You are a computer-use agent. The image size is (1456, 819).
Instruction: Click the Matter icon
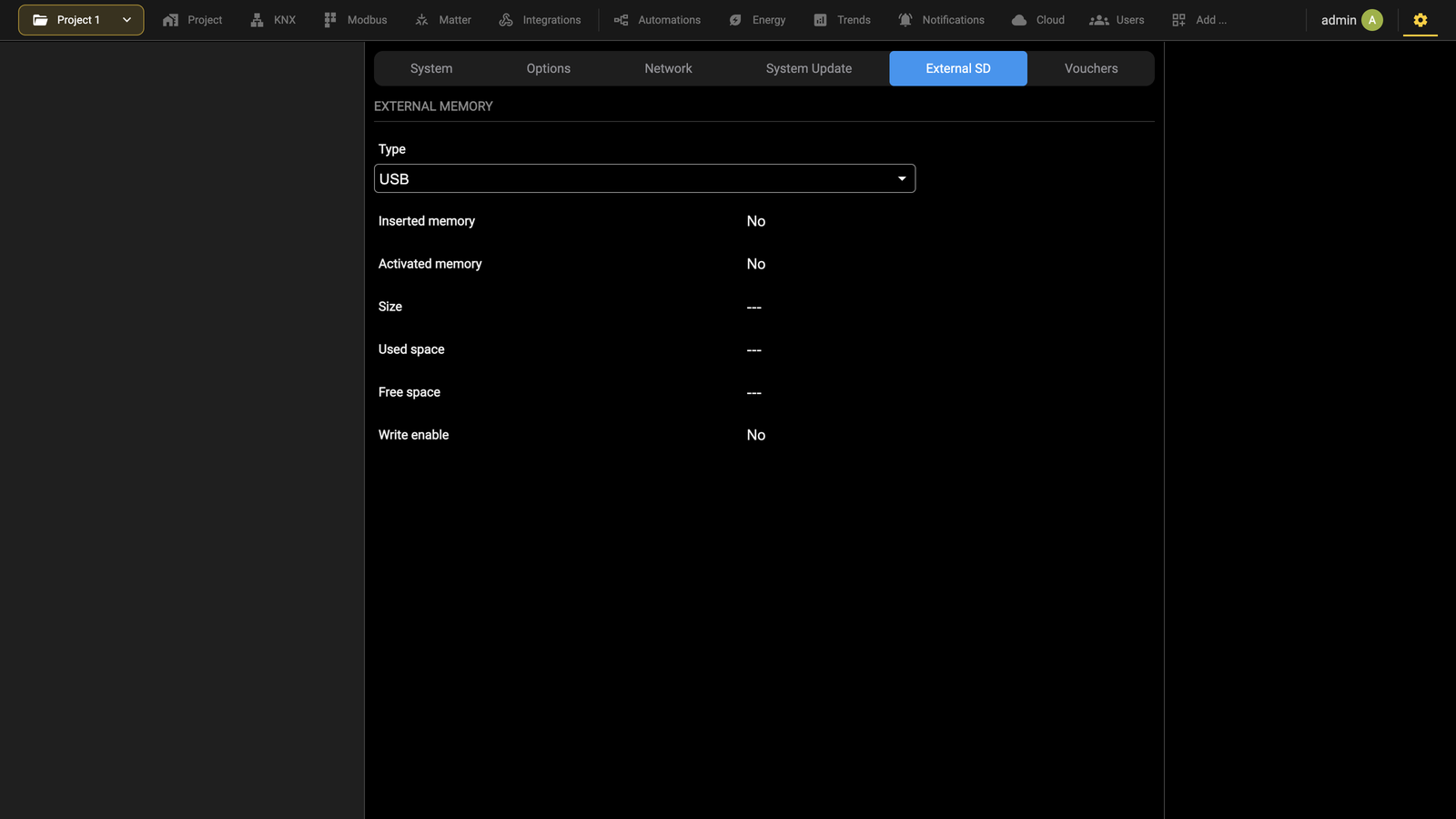[421, 20]
